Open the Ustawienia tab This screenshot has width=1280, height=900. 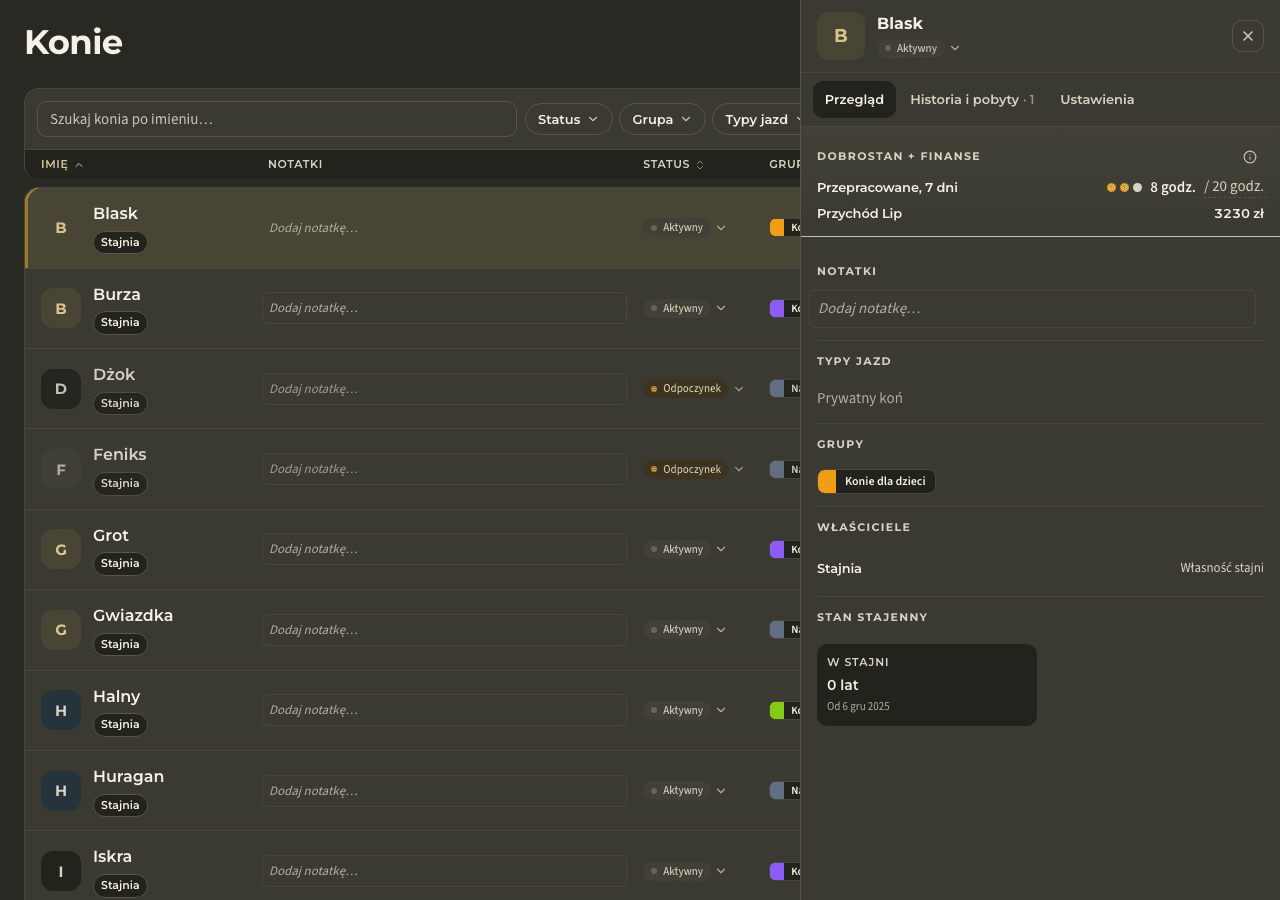[x=1097, y=99]
